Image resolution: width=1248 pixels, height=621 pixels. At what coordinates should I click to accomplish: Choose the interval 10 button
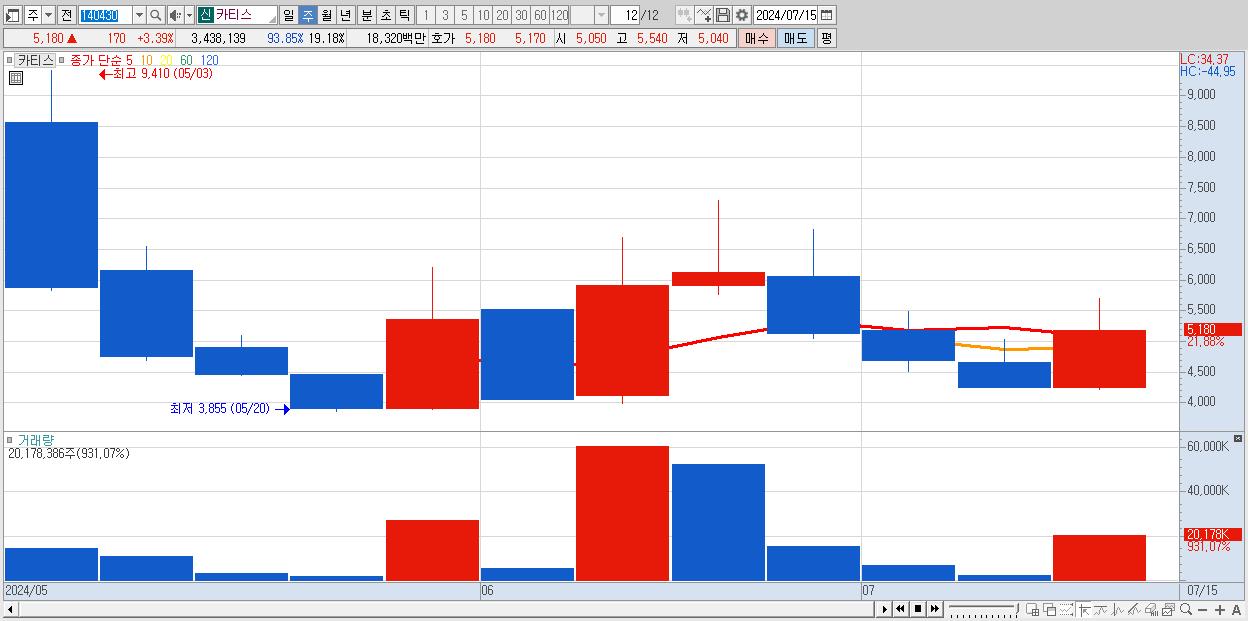(x=483, y=15)
